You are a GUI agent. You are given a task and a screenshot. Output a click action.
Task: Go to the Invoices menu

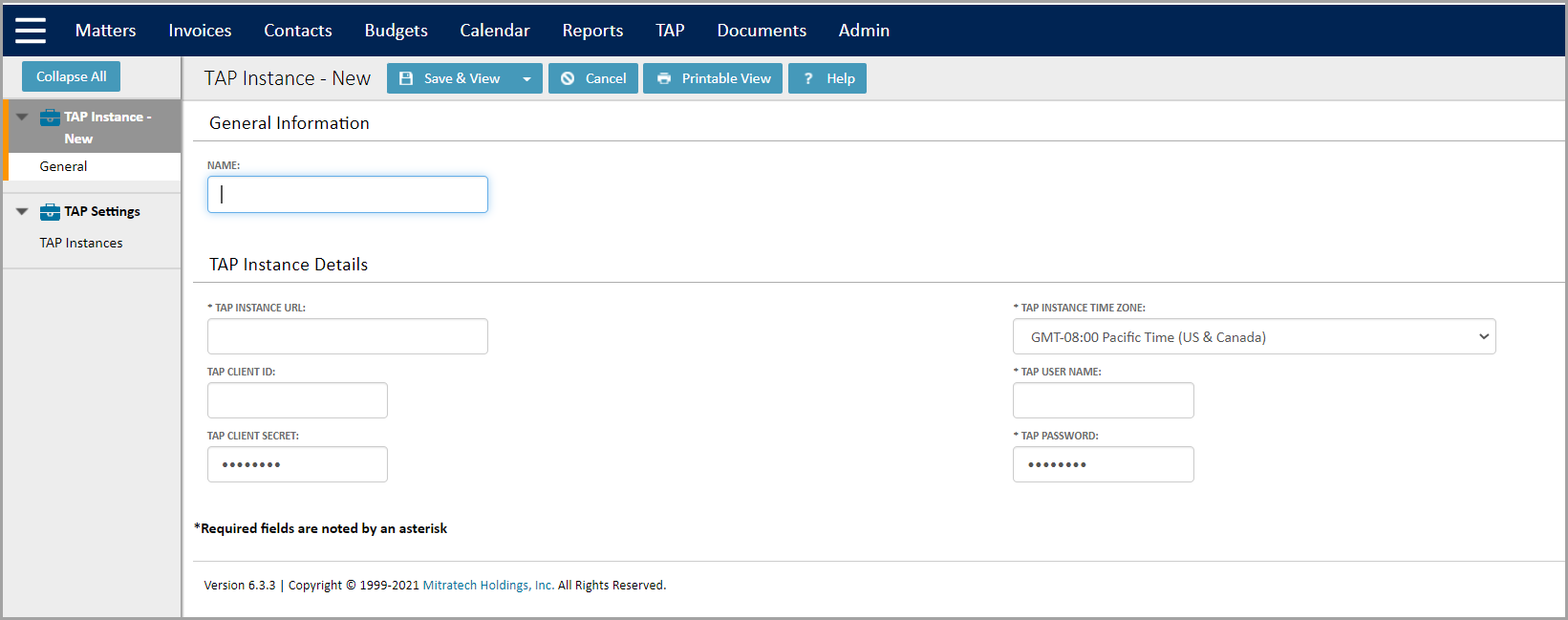200,31
